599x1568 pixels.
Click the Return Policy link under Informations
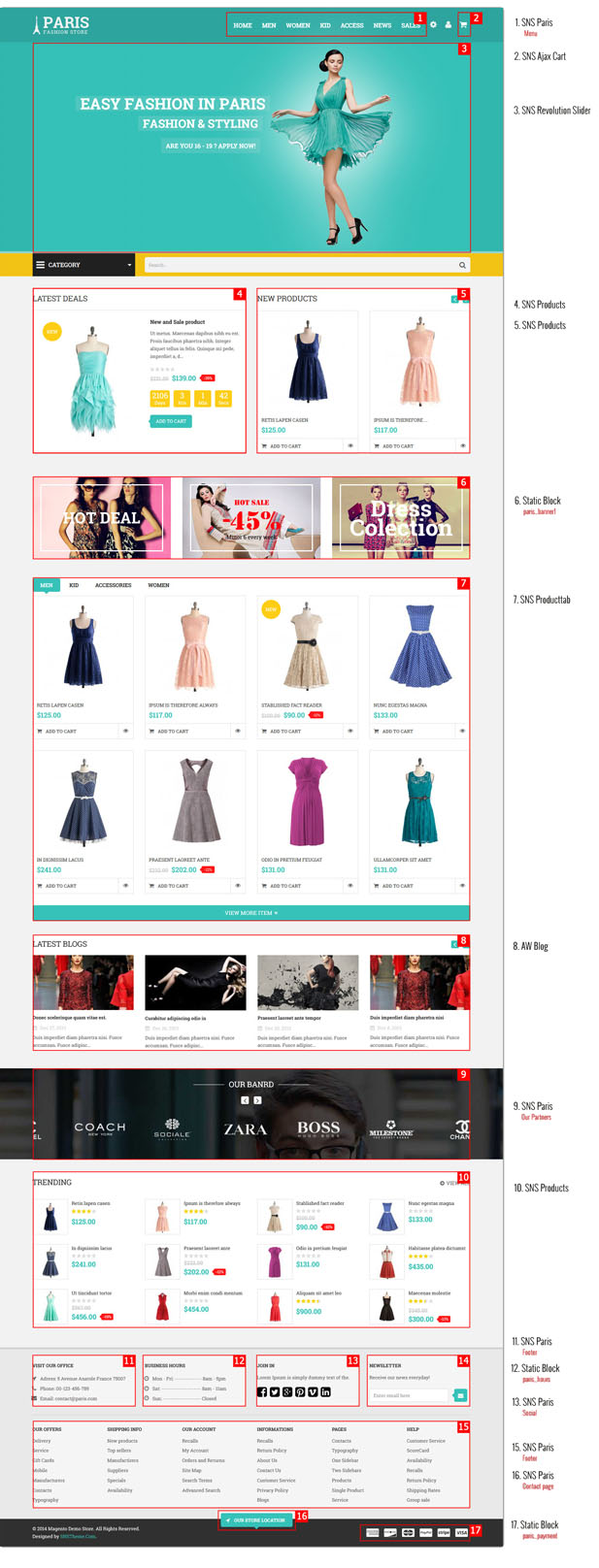click(272, 1451)
